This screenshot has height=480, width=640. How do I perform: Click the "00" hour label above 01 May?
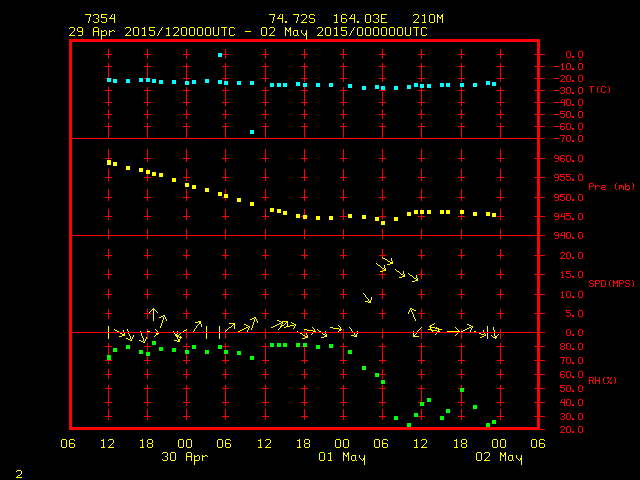(x=342, y=444)
